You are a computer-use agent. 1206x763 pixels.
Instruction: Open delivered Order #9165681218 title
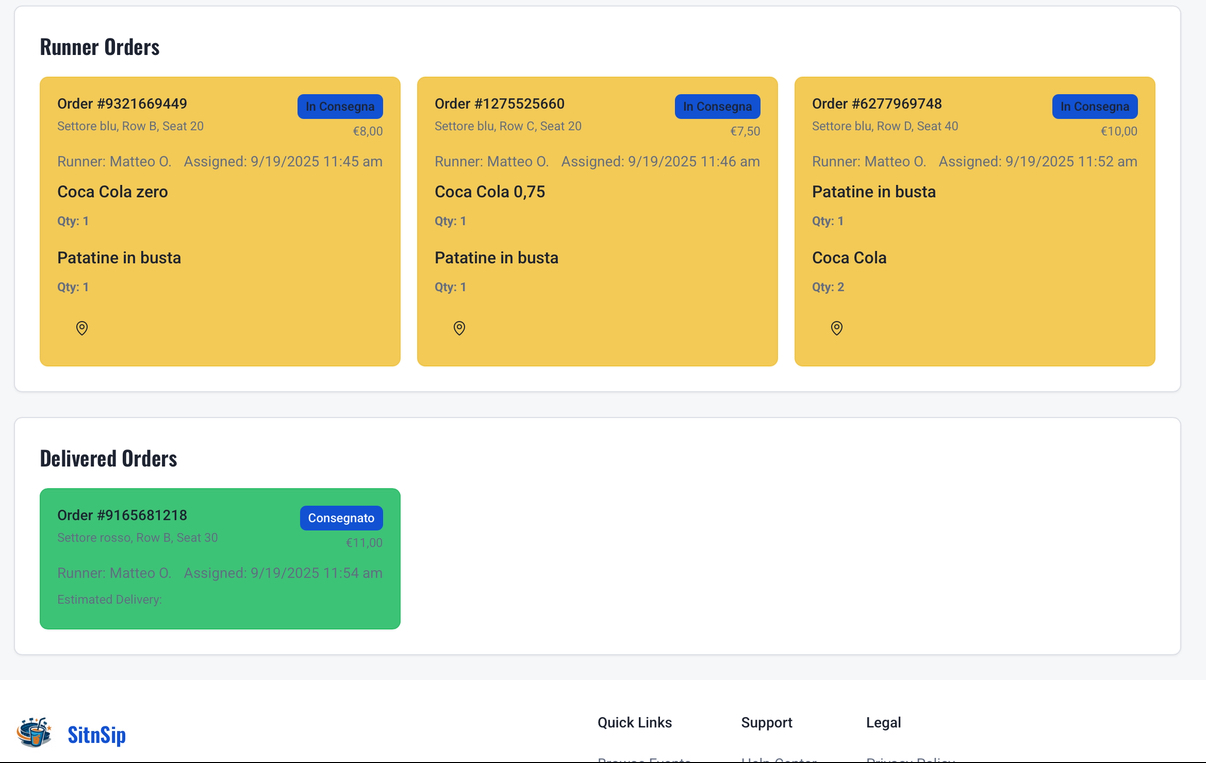click(122, 515)
